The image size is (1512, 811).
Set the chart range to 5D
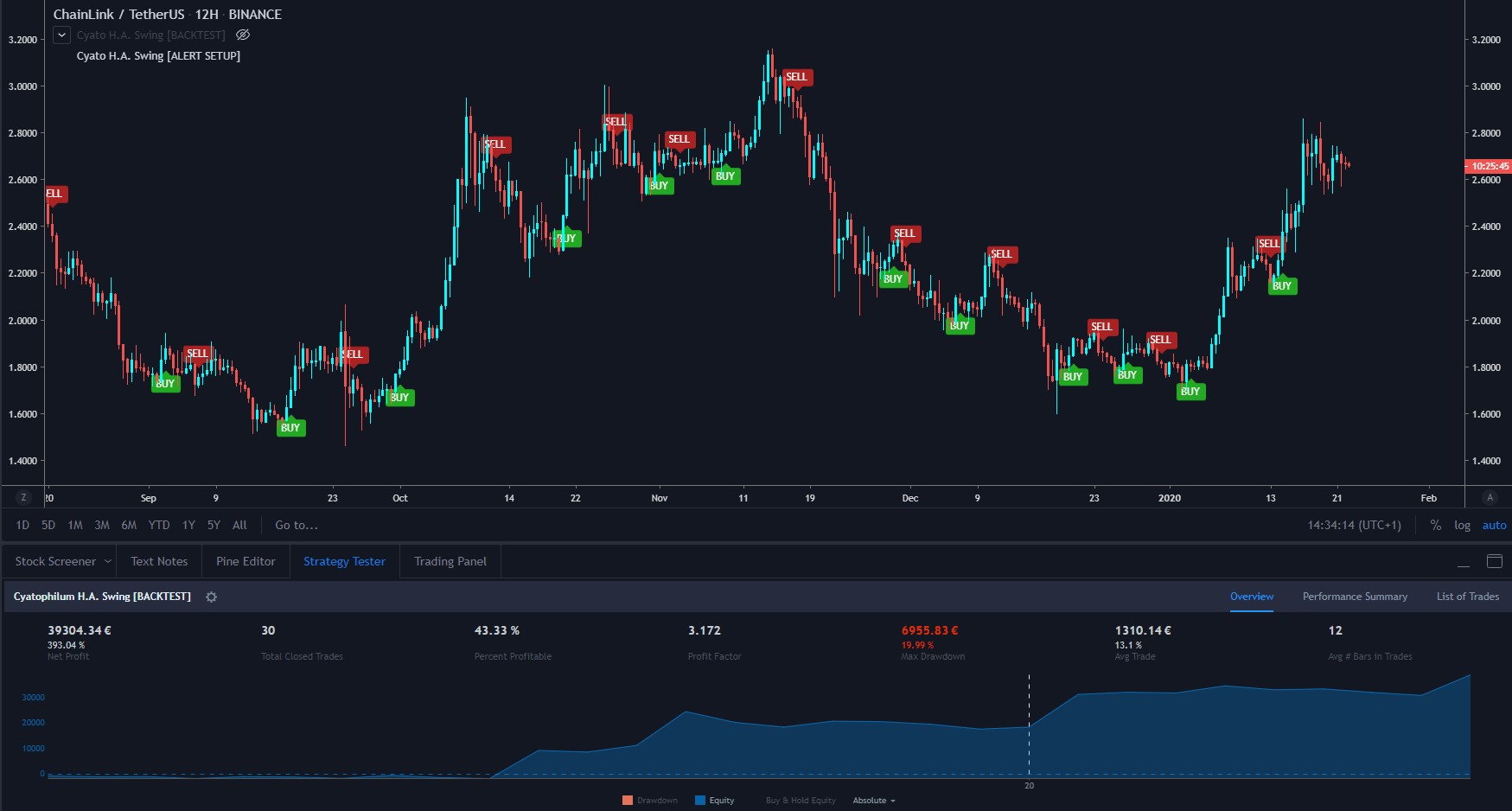point(48,525)
